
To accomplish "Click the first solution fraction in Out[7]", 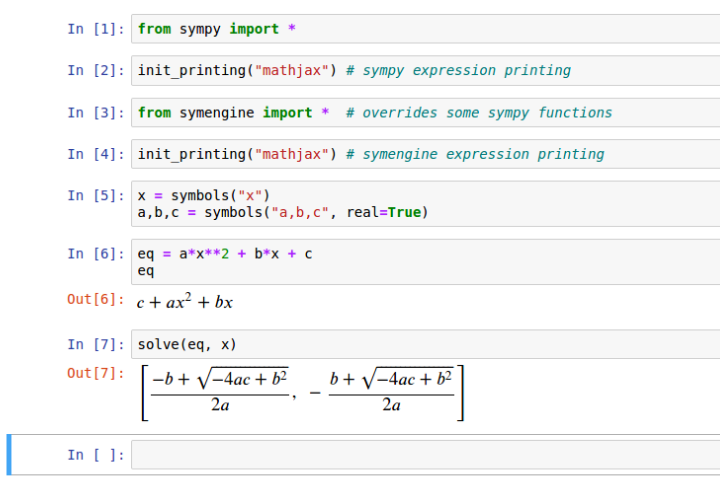I will click(x=220, y=392).
